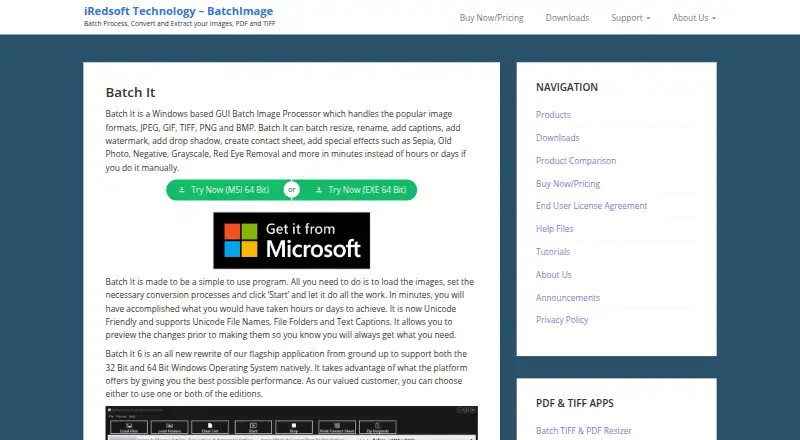The width and height of the screenshot is (800, 440).
Task: Click the PDF & TIFF APPS heading
Action: [574, 403]
